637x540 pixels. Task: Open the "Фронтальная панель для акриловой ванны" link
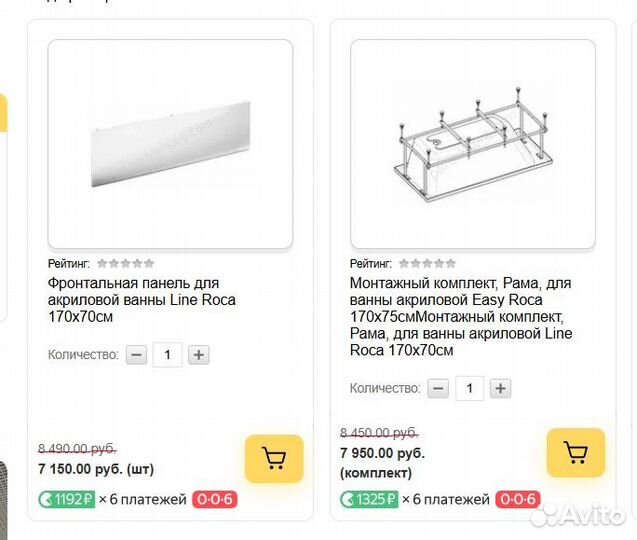pyautogui.click(x=140, y=299)
